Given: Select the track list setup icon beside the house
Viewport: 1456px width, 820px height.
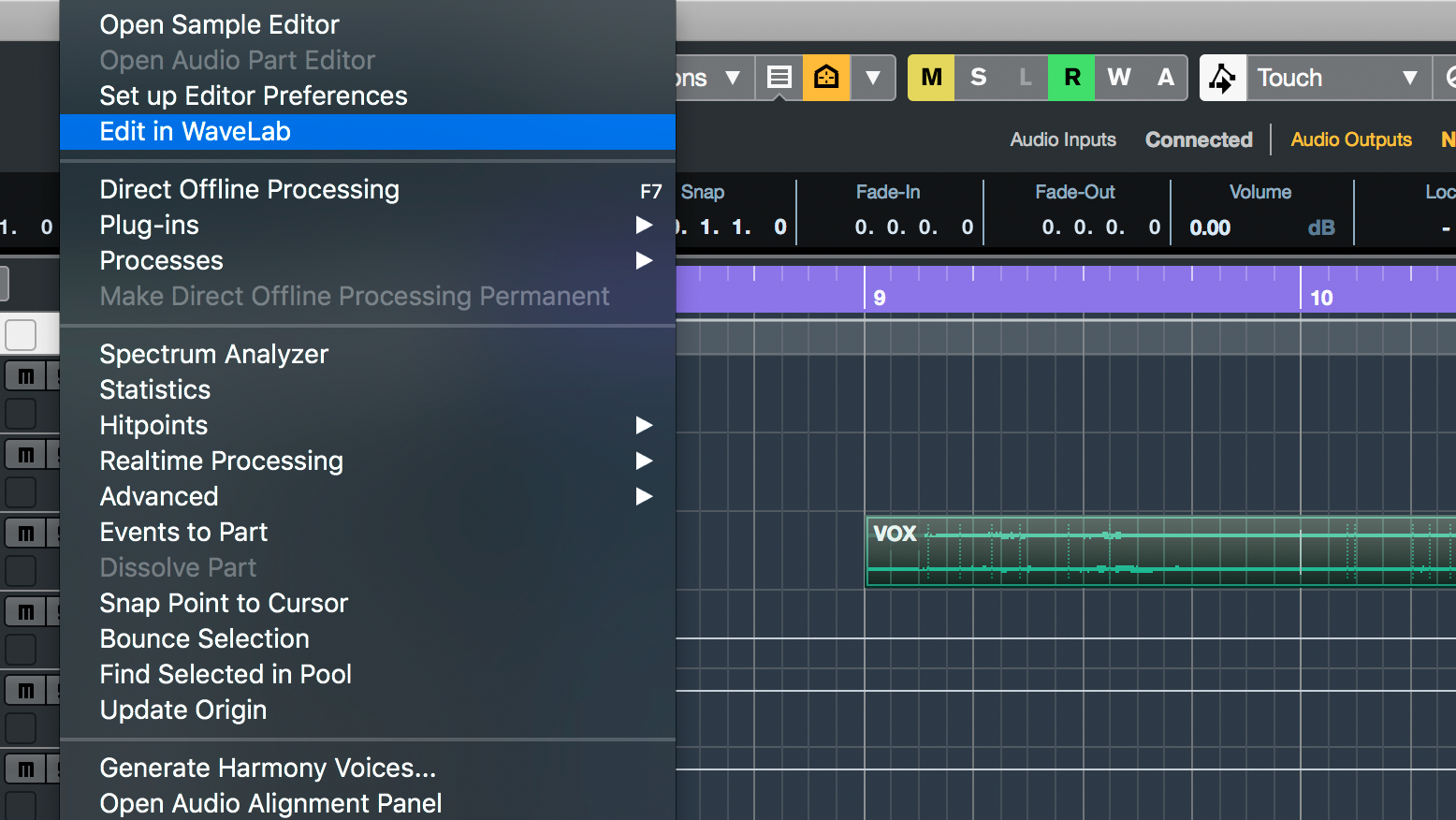Looking at the screenshot, I should point(779,78).
